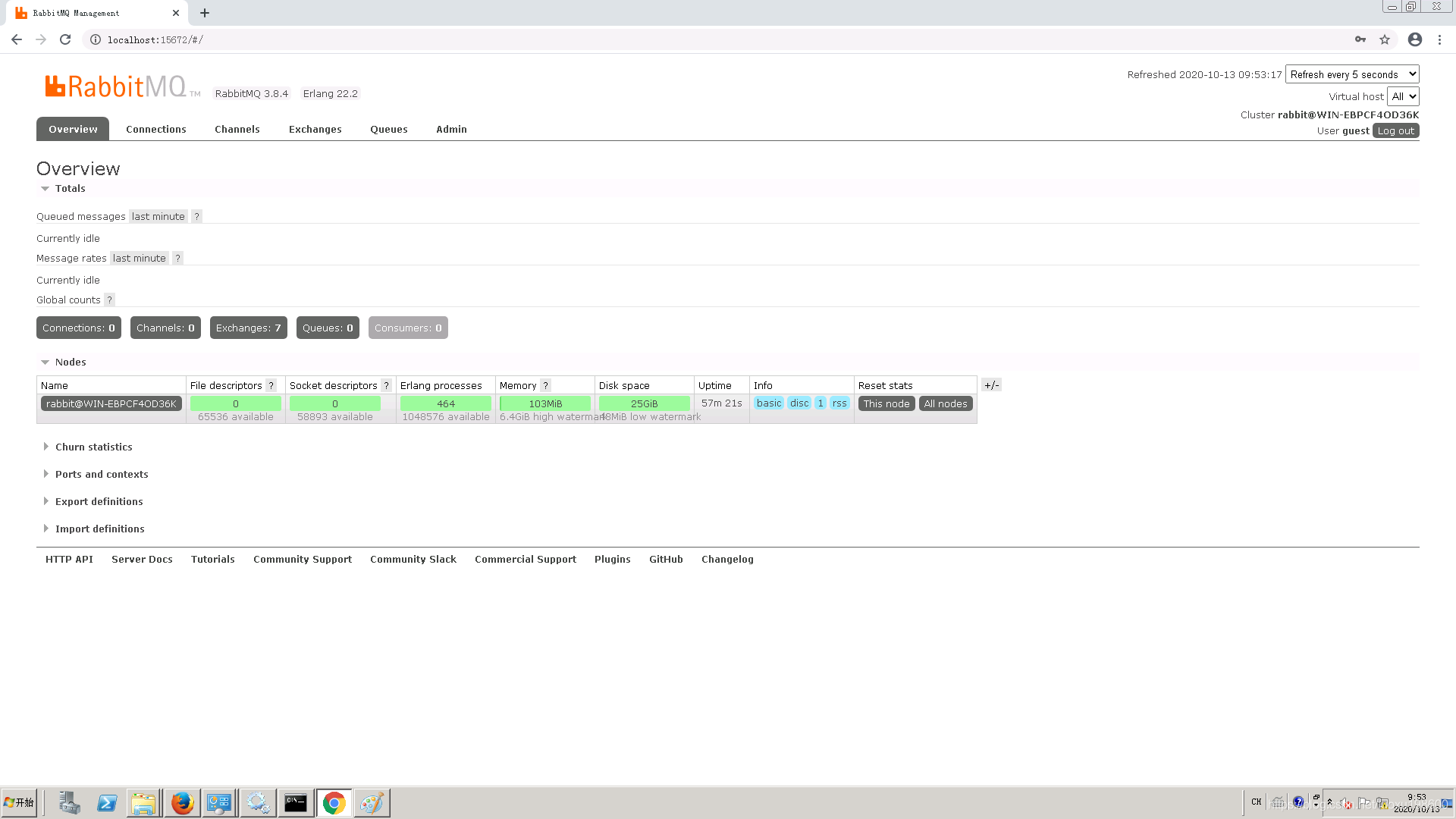The width and height of the screenshot is (1456, 819).
Task: Click the help icon beside Memory column
Action: click(545, 386)
